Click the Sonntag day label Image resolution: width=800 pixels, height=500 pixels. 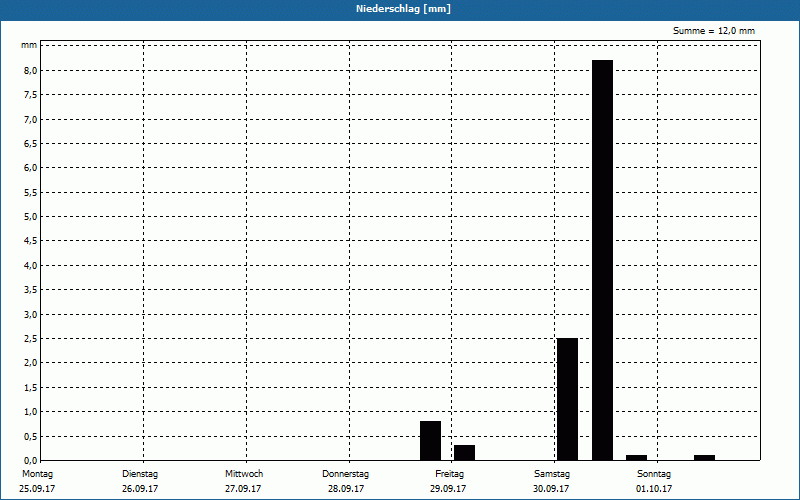(x=654, y=474)
